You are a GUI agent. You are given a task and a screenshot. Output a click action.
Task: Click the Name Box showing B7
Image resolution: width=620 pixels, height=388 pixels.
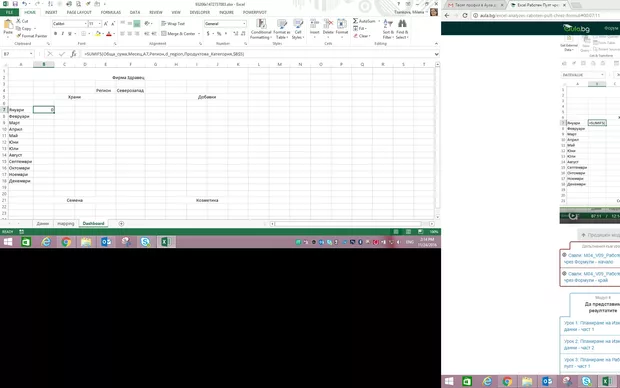18,54
